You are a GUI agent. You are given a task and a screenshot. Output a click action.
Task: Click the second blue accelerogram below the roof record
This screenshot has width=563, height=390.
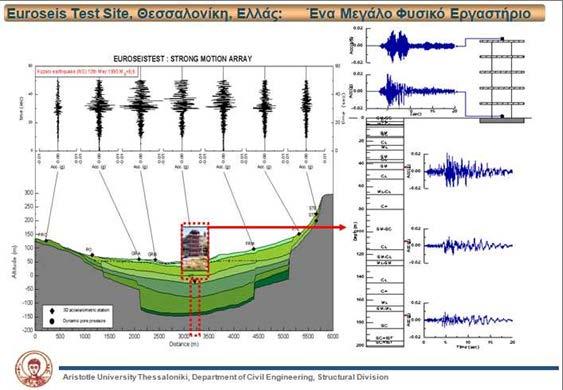(x=418, y=92)
